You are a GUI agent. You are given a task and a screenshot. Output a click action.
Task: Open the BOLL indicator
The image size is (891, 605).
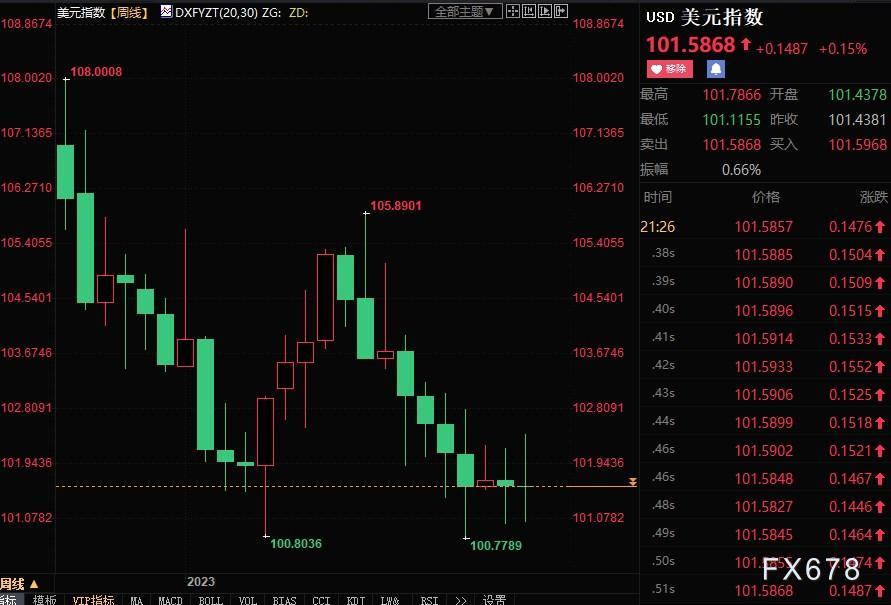(209, 600)
